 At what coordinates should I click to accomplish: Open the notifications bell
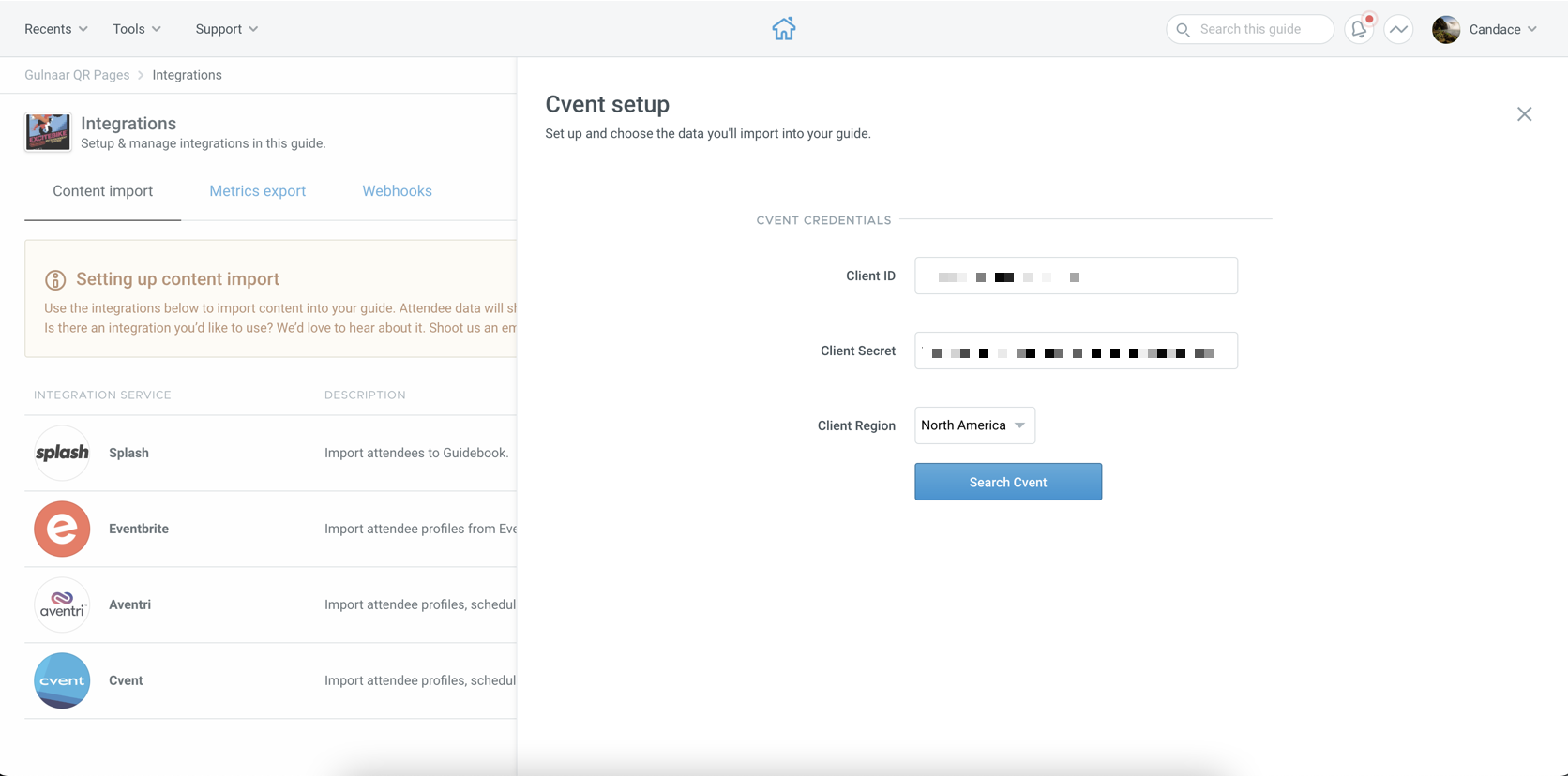1359,29
